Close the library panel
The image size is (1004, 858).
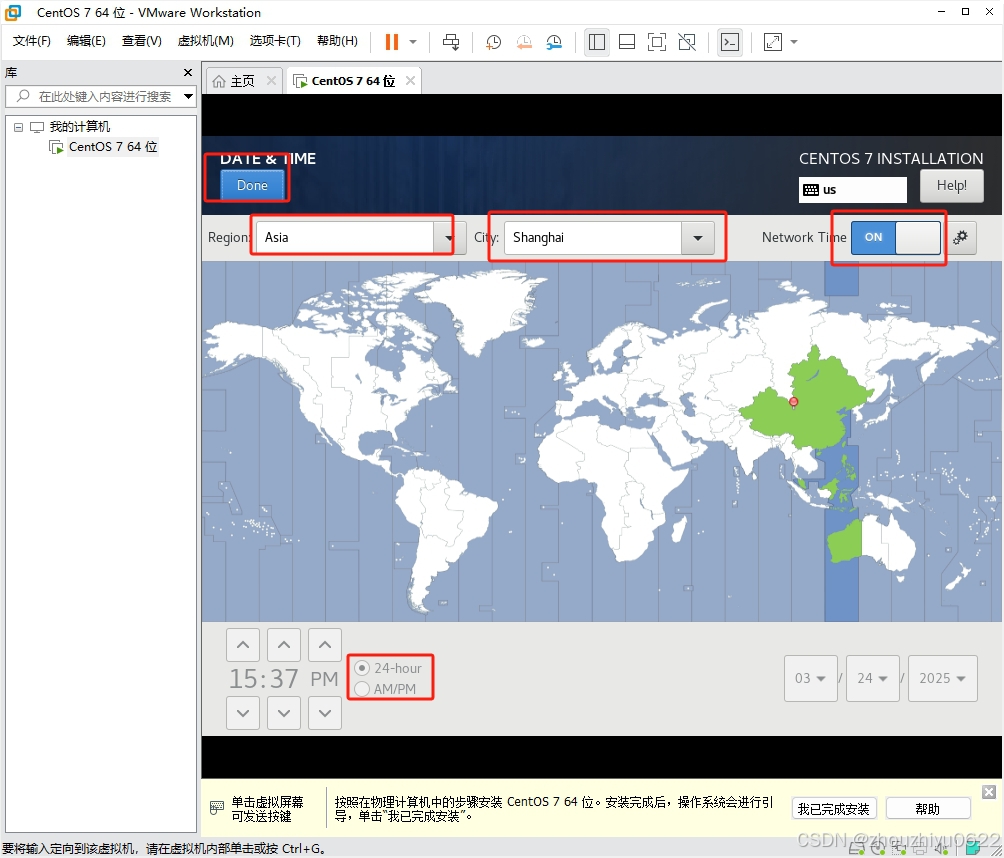(188, 72)
